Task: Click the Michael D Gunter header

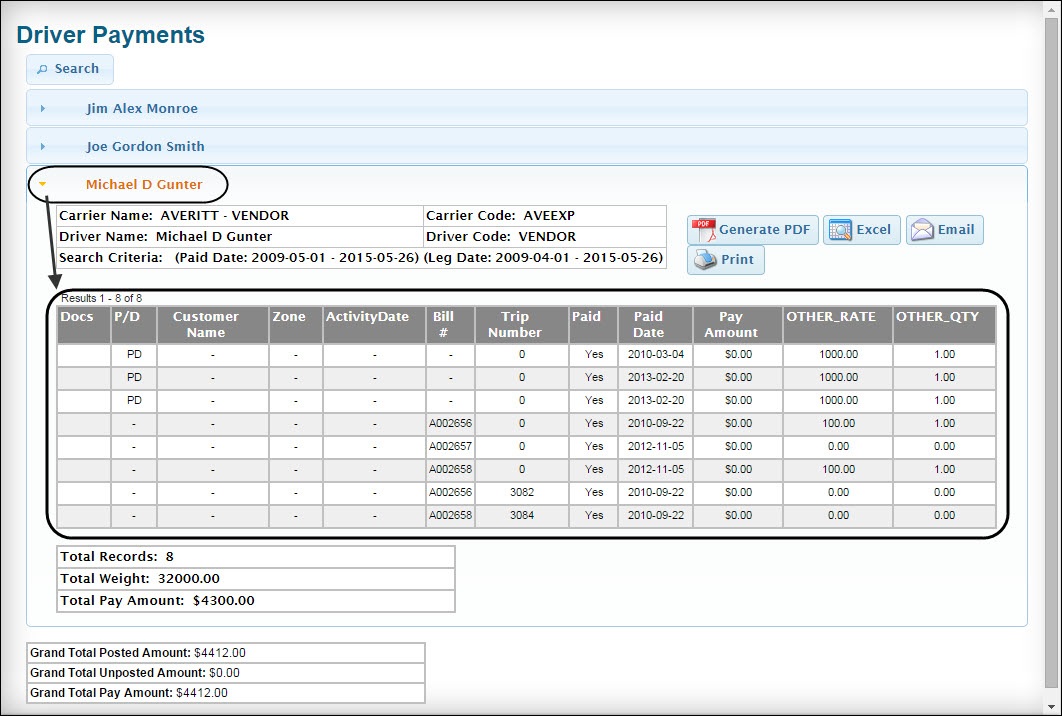Action: click(144, 184)
